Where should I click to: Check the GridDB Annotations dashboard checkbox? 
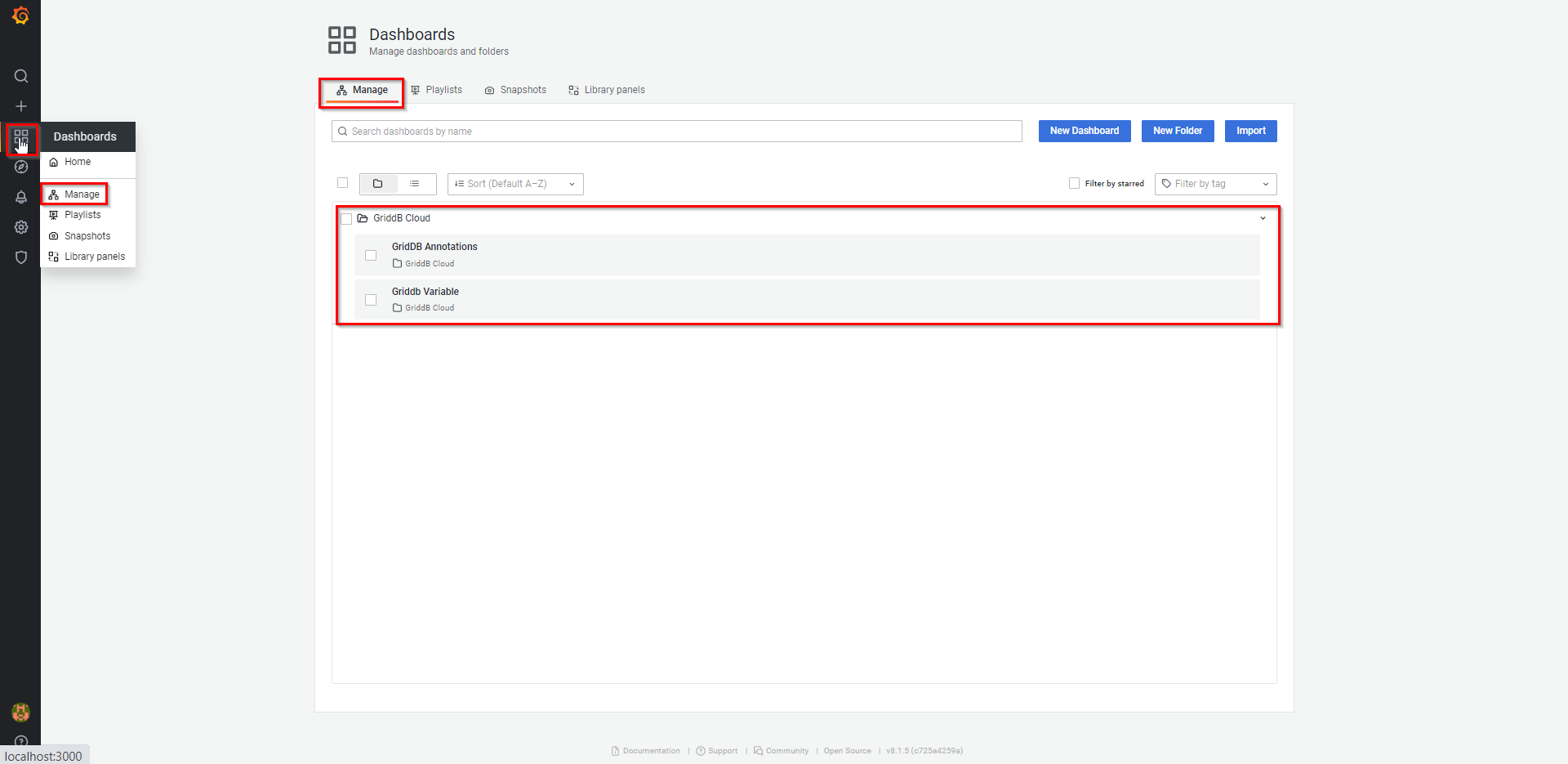[371, 255]
